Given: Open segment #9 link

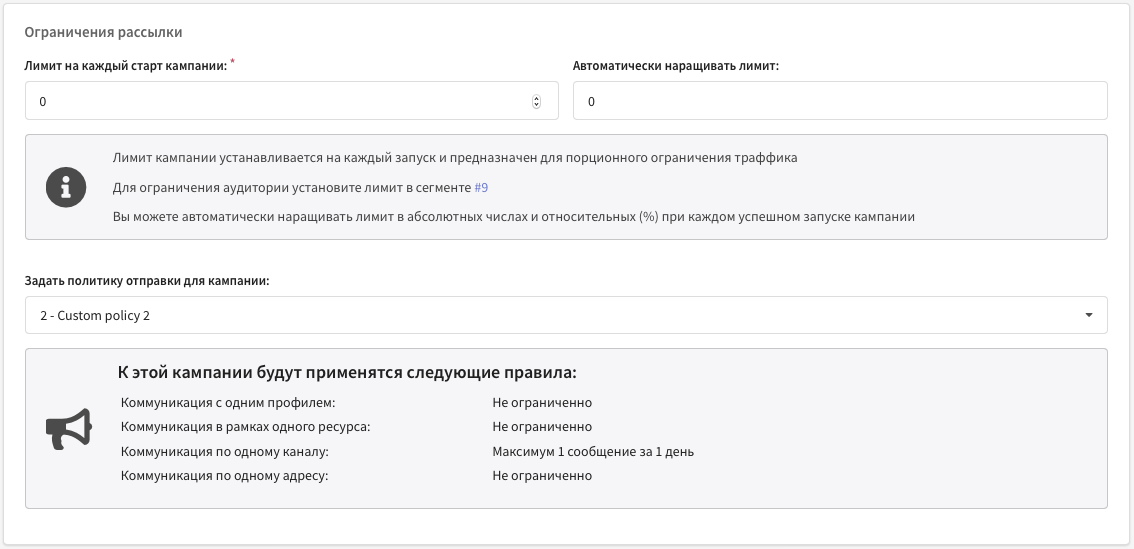Looking at the screenshot, I should [x=481, y=187].
